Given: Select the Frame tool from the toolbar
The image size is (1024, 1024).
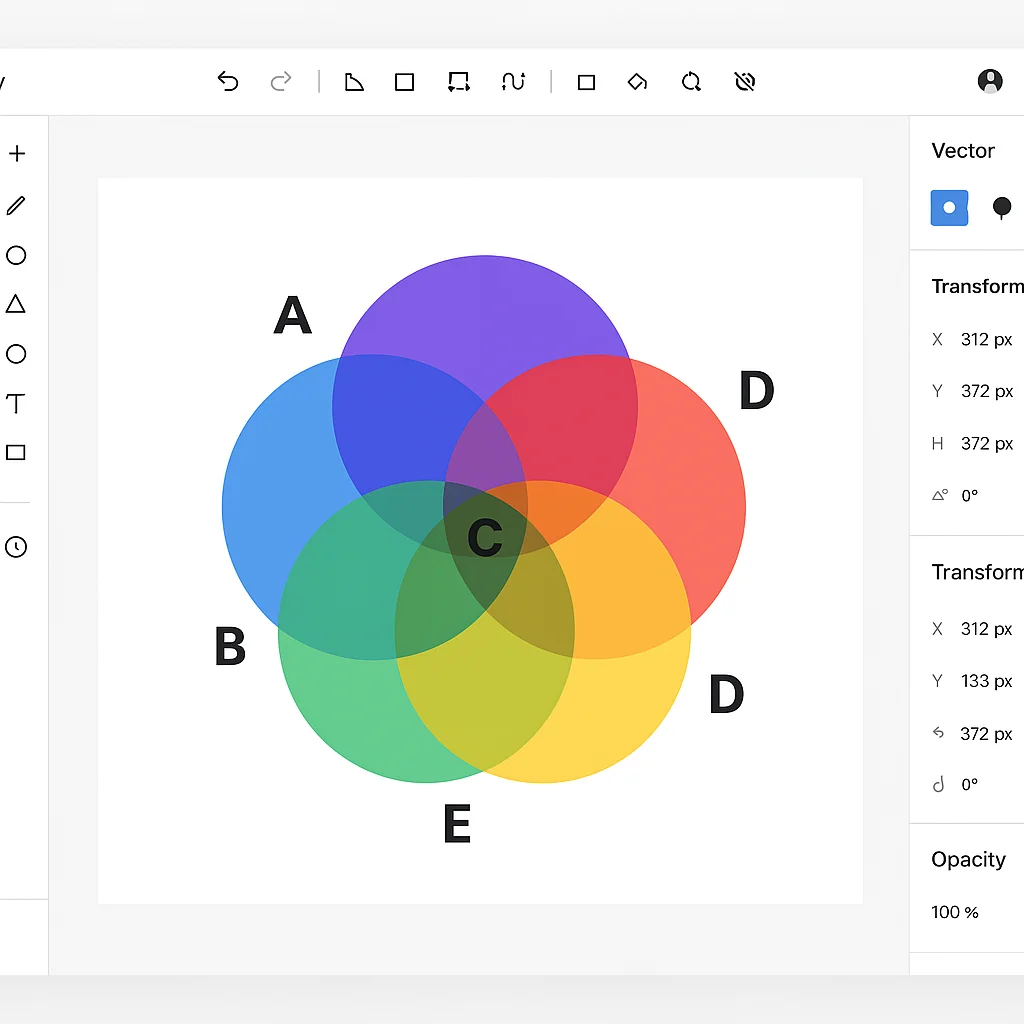Looking at the screenshot, I should pyautogui.click(x=459, y=82).
